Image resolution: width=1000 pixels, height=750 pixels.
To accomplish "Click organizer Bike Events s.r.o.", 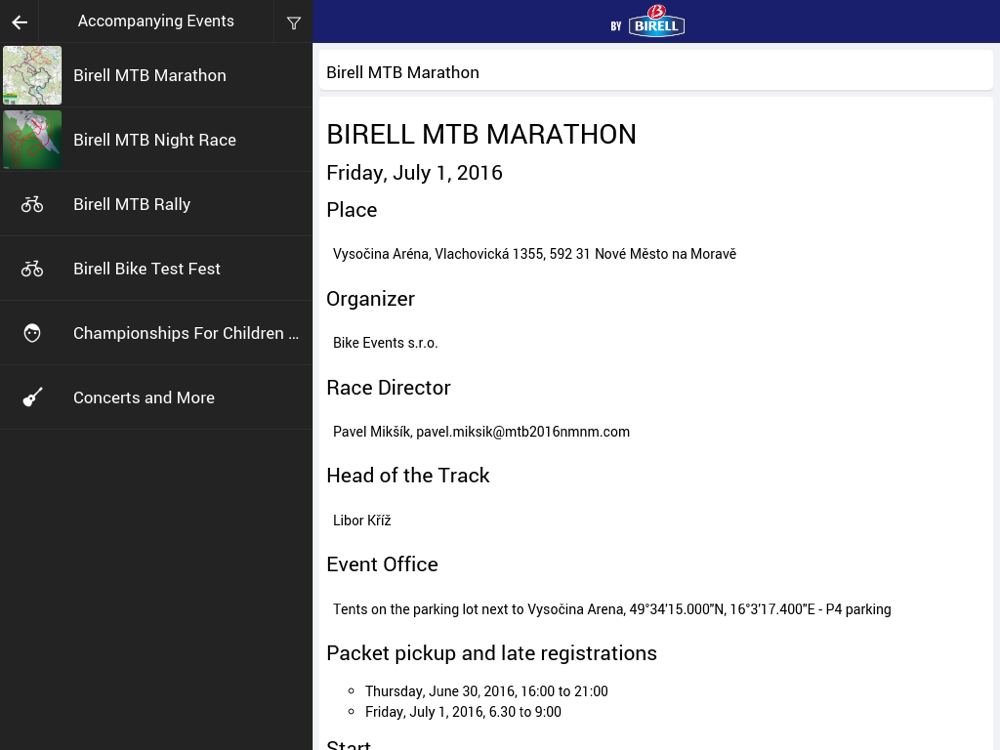I will coord(385,343).
